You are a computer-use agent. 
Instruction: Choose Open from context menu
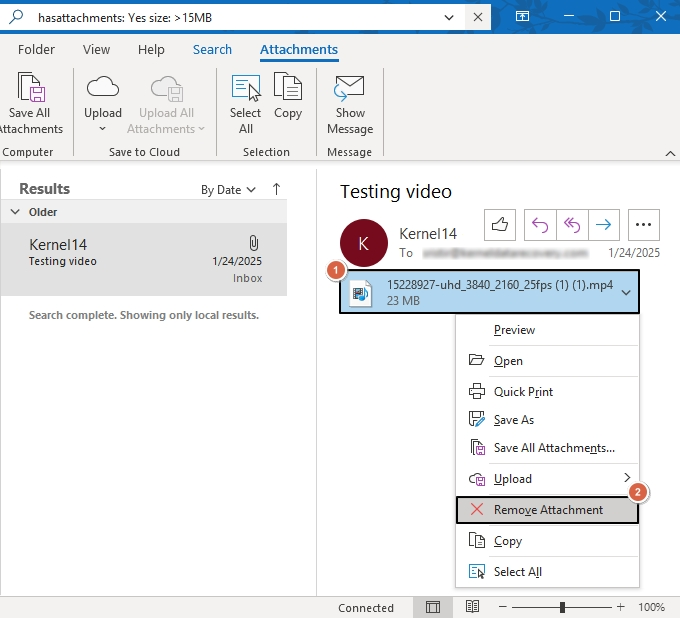[x=547, y=361]
